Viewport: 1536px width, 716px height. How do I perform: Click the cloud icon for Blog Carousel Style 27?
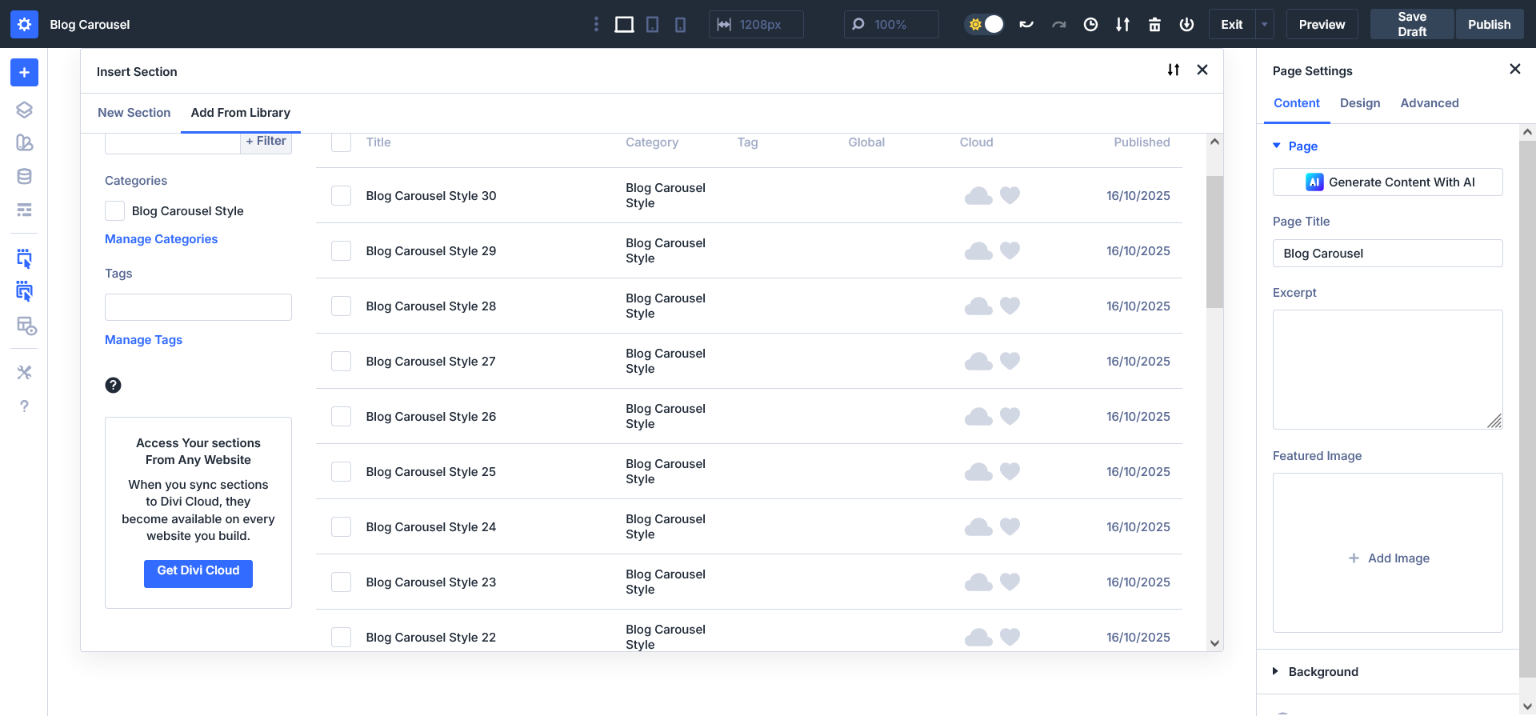[978, 361]
